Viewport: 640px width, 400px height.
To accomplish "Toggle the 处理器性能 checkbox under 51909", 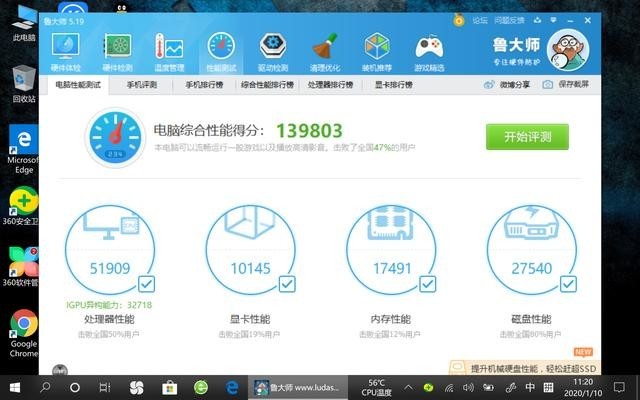I will pos(147,284).
